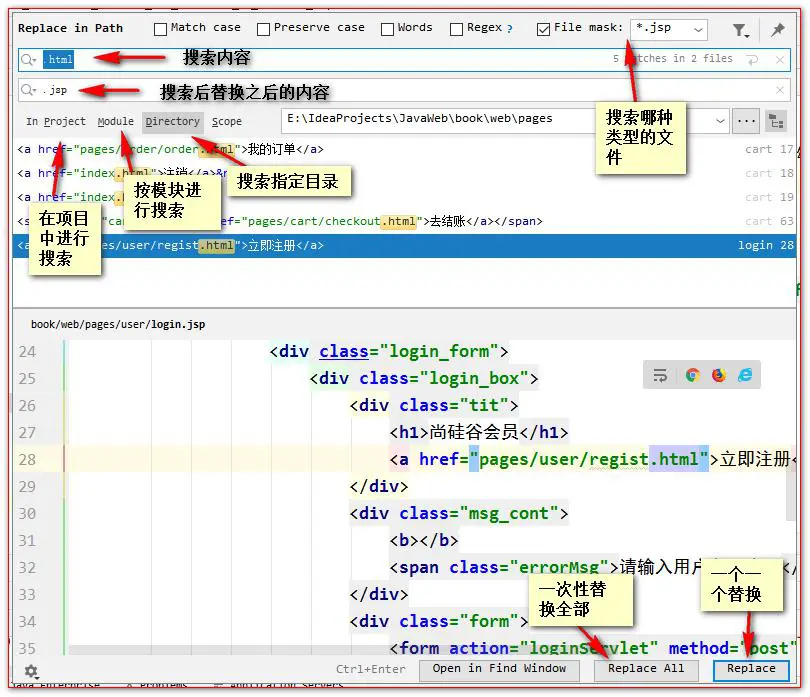Viewport: 810px width, 697px height.
Task: Click the settings gear at bottom left
Action: (x=31, y=671)
